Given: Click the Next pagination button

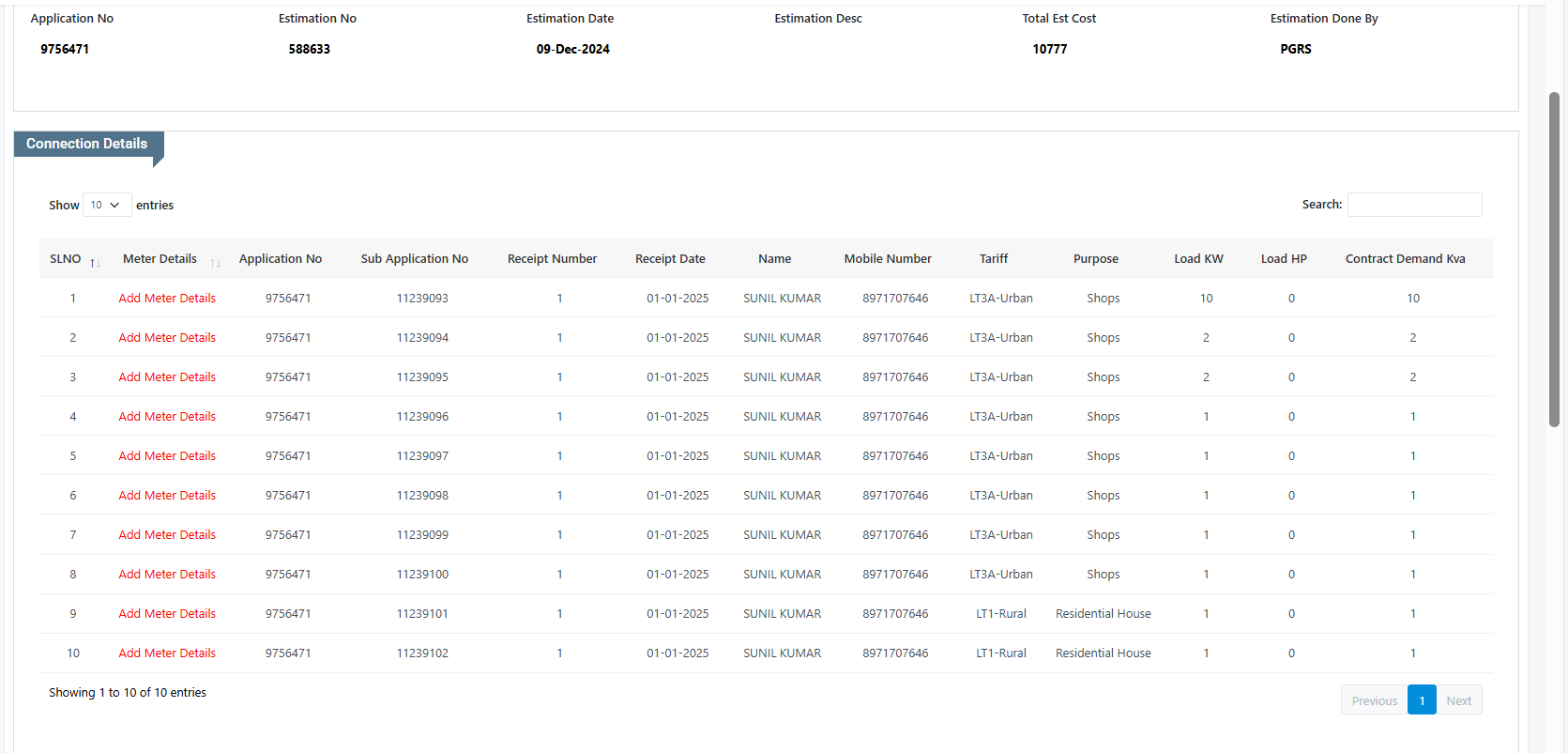Looking at the screenshot, I should pos(1458,700).
